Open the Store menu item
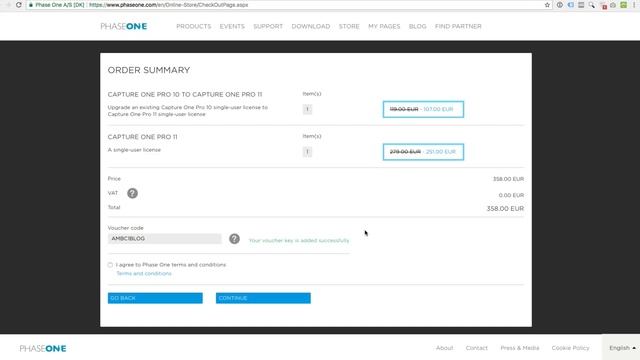Image resolution: width=640 pixels, height=360 pixels. pos(349,27)
